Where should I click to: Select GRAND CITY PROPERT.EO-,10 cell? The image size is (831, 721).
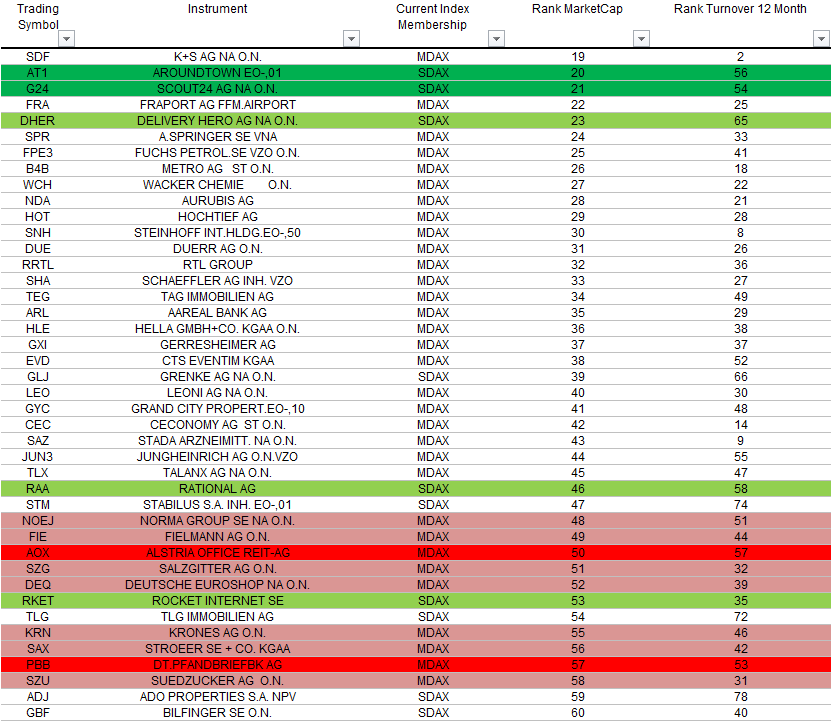(217, 409)
